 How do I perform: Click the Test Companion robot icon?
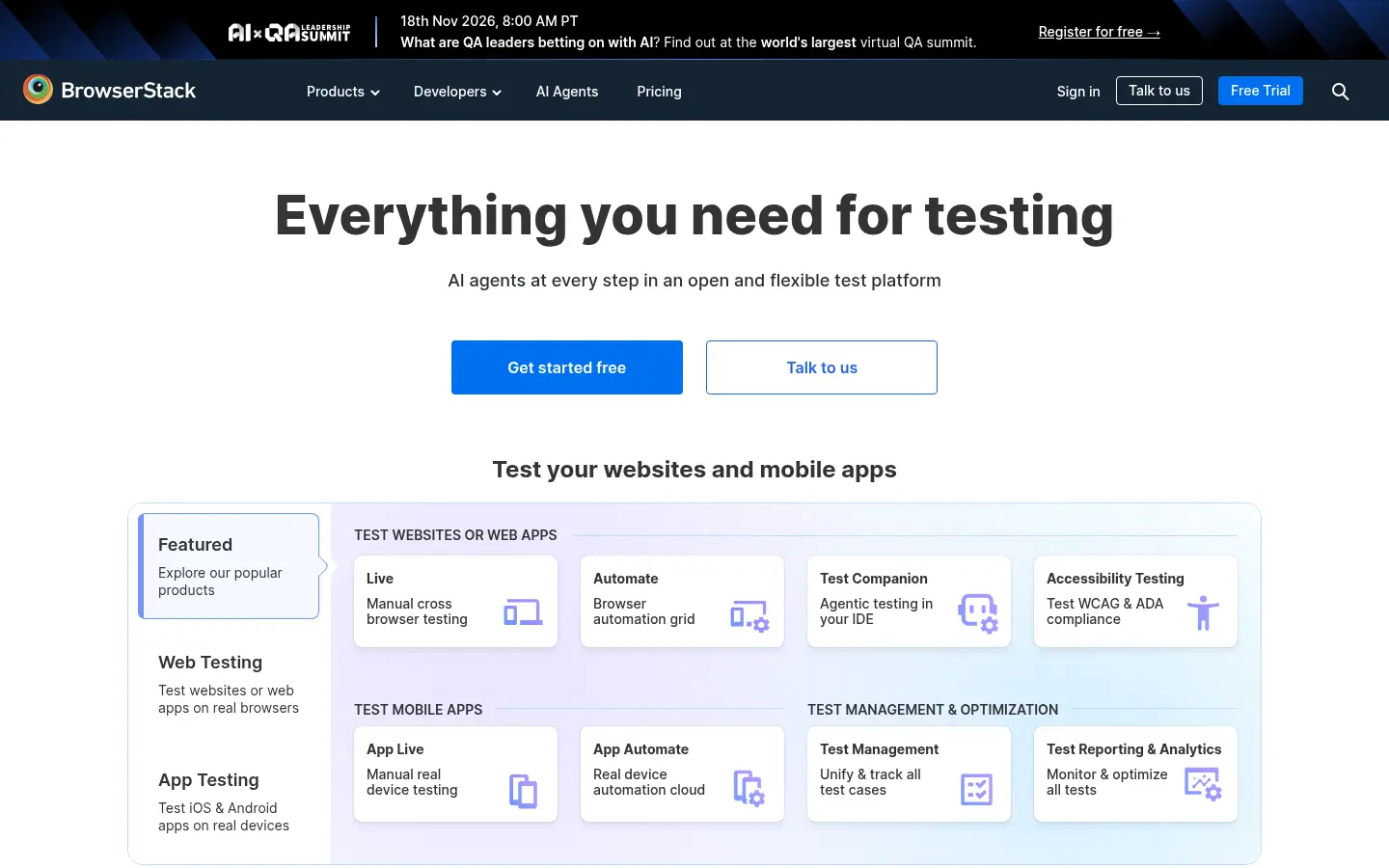pyautogui.click(x=978, y=613)
